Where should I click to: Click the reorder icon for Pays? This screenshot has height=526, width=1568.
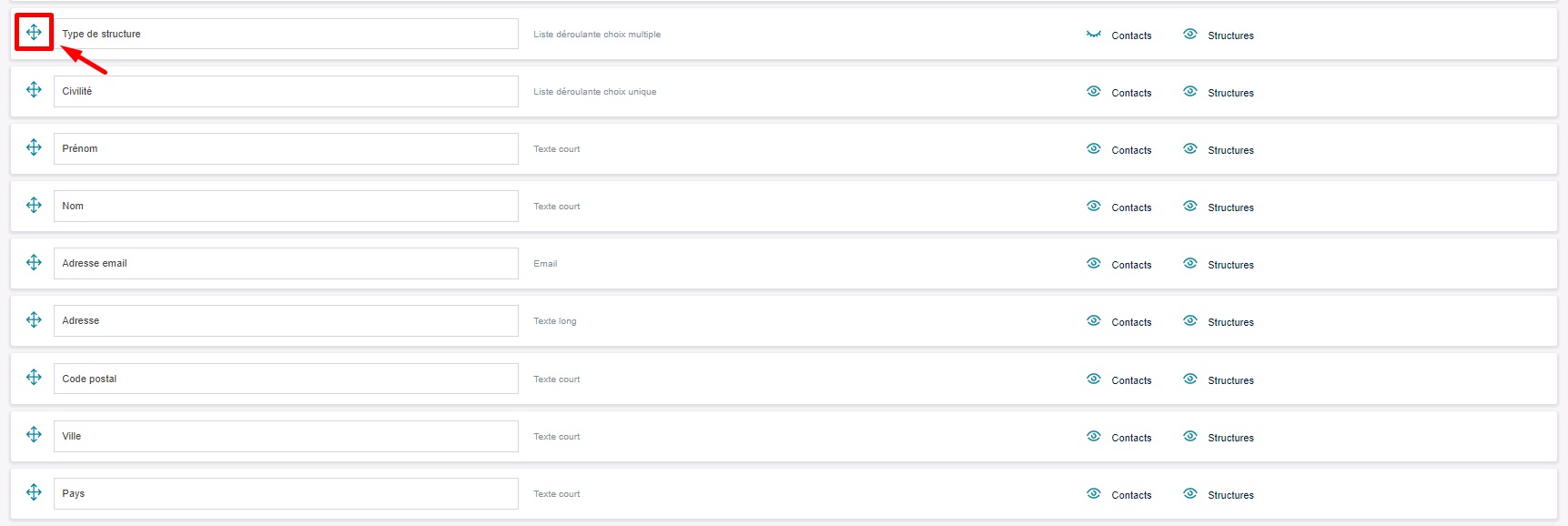(34, 491)
